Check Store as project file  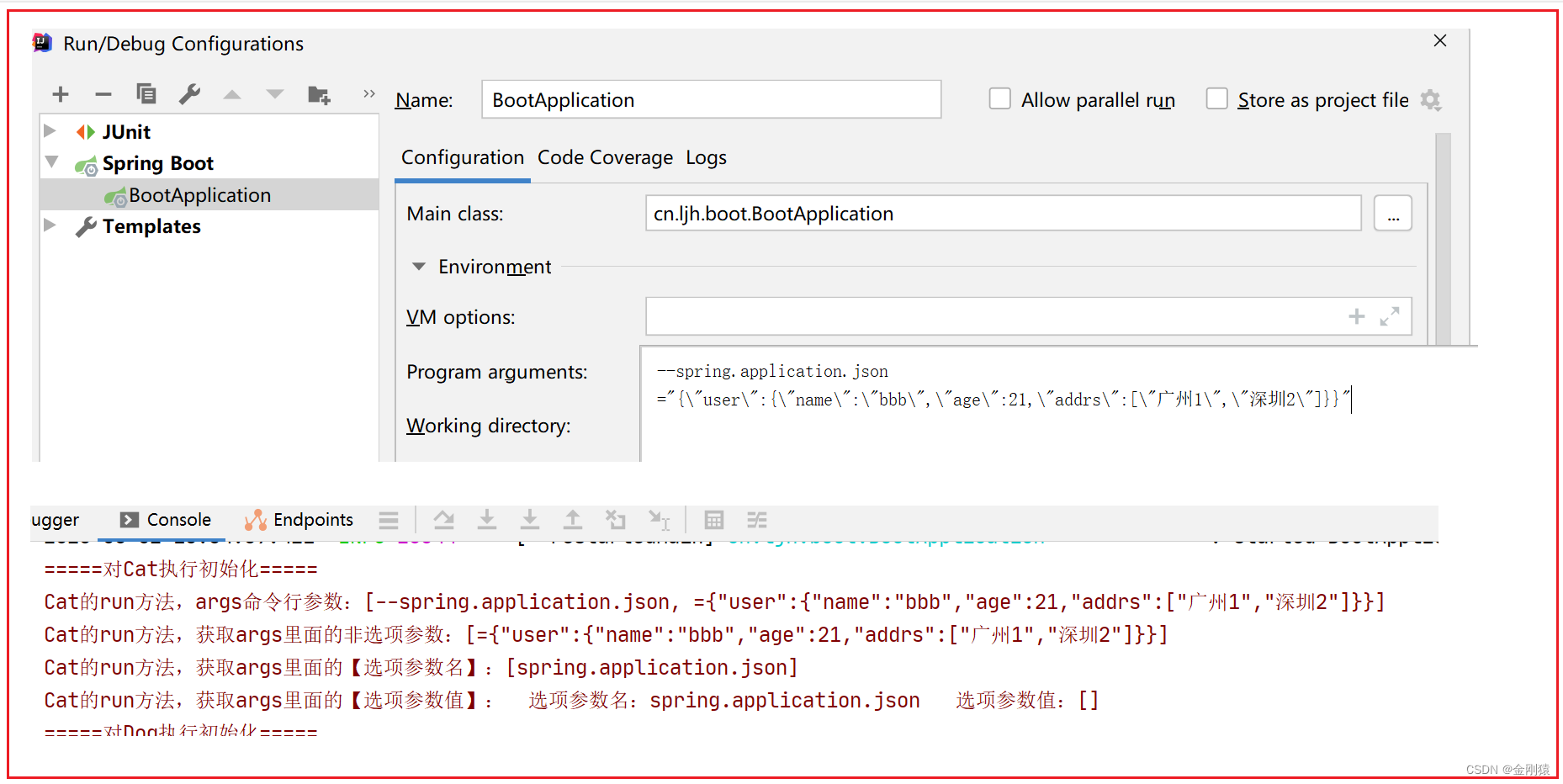1216,99
